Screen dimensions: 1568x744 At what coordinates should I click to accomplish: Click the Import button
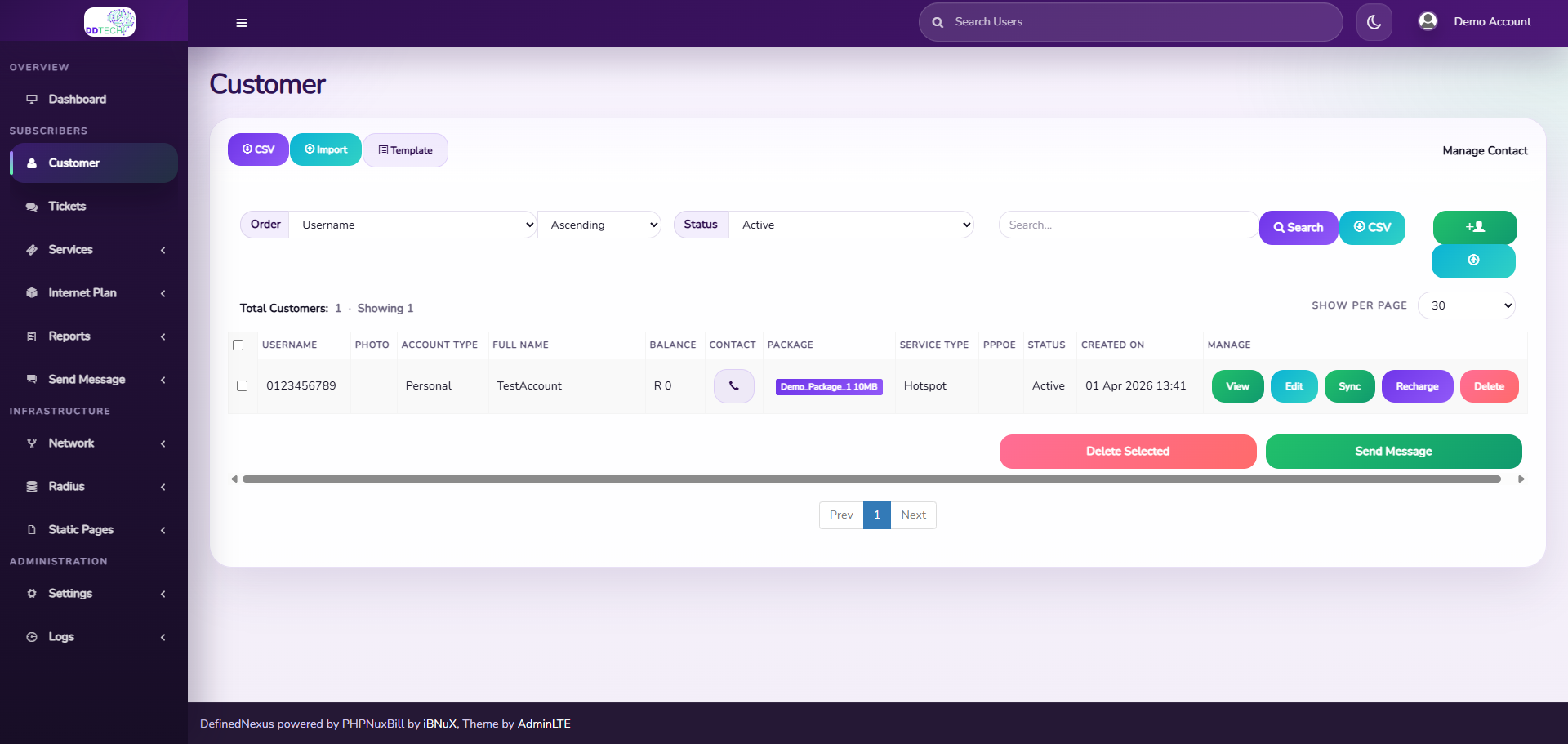point(325,149)
